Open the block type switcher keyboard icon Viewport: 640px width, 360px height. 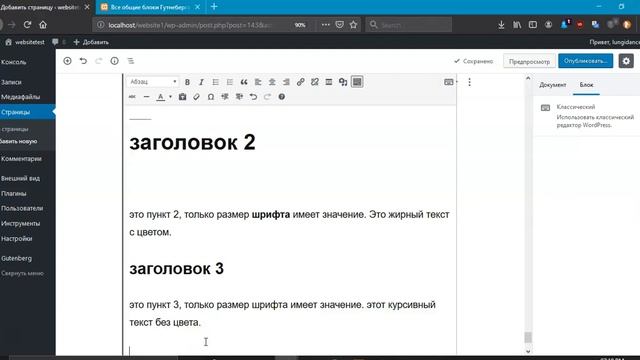(449, 82)
